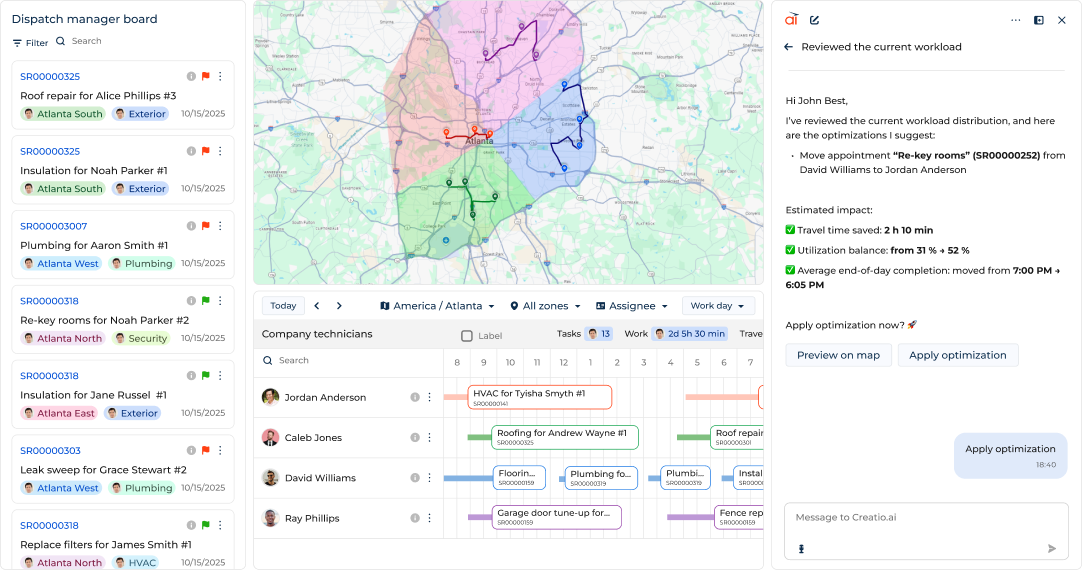The width and height of the screenshot is (1082, 570).
Task: Click the microphone icon in message box
Action: pyautogui.click(x=801, y=548)
